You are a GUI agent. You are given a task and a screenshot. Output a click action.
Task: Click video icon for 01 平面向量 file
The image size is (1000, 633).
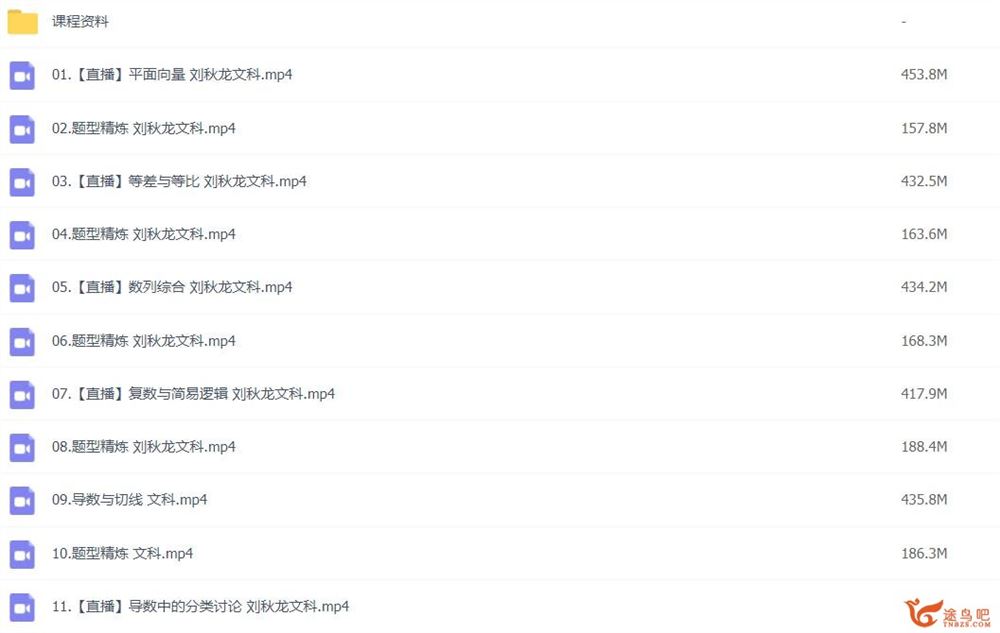(x=22, y=75)
